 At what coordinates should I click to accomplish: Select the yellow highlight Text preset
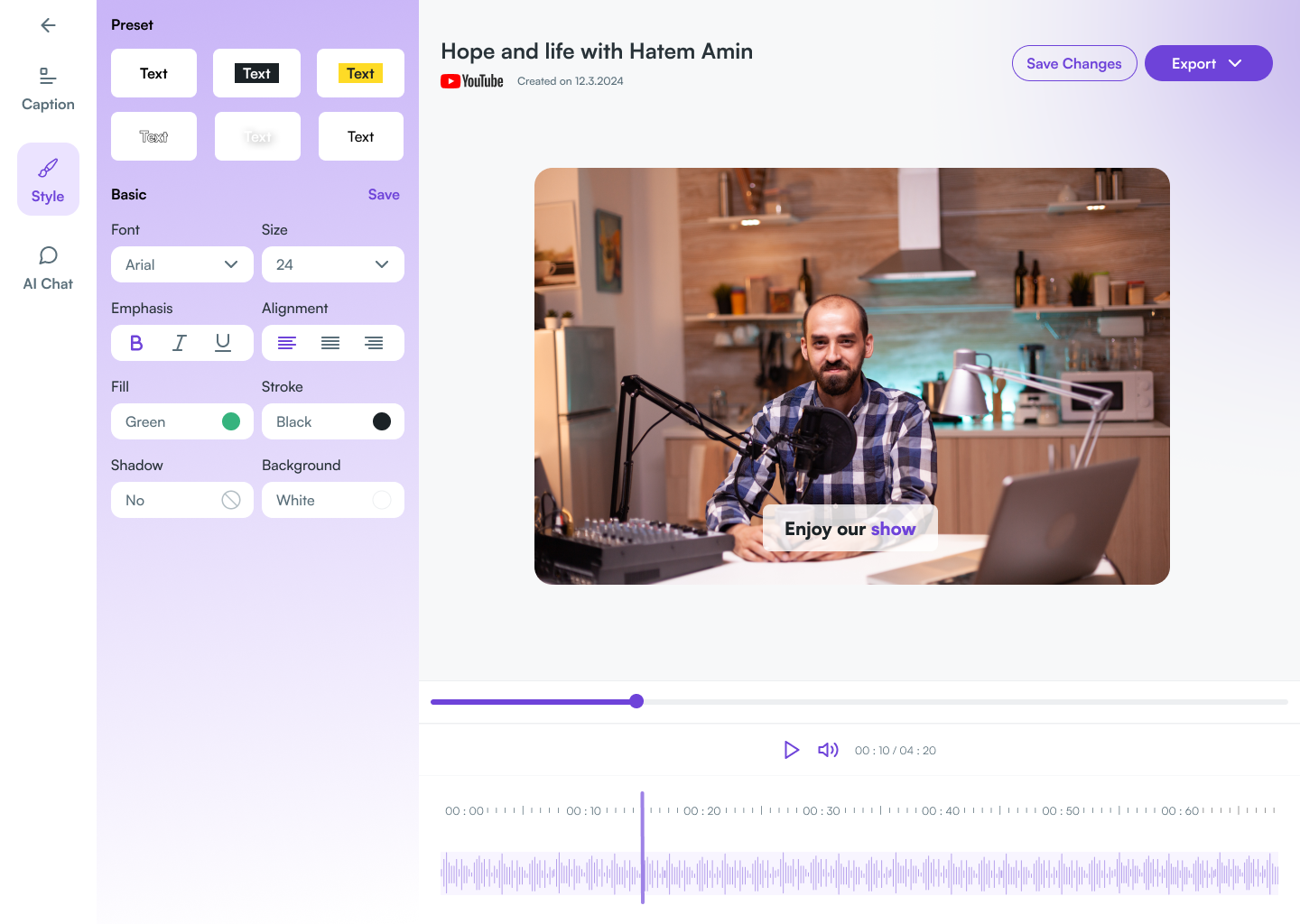(x=360, y=73)
